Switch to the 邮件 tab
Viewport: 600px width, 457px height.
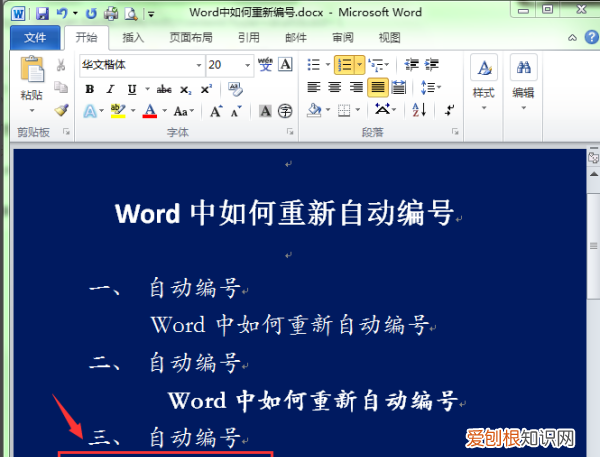[296, 38]
